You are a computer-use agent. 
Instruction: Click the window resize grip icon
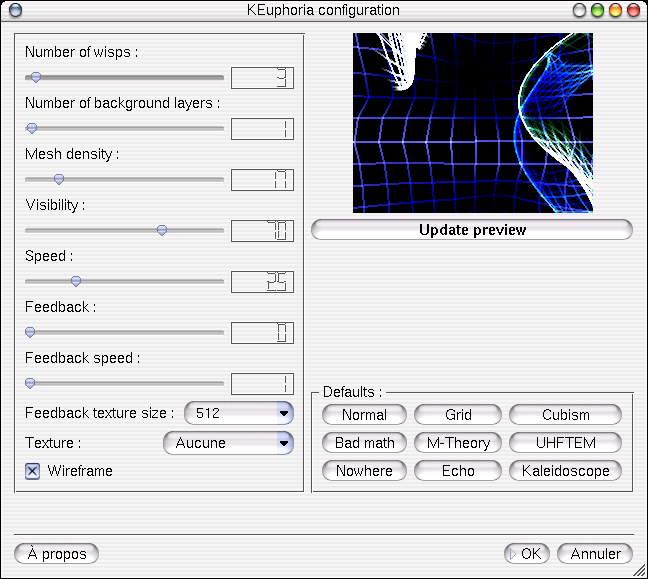pyautogui.click(x=640, y=571)
